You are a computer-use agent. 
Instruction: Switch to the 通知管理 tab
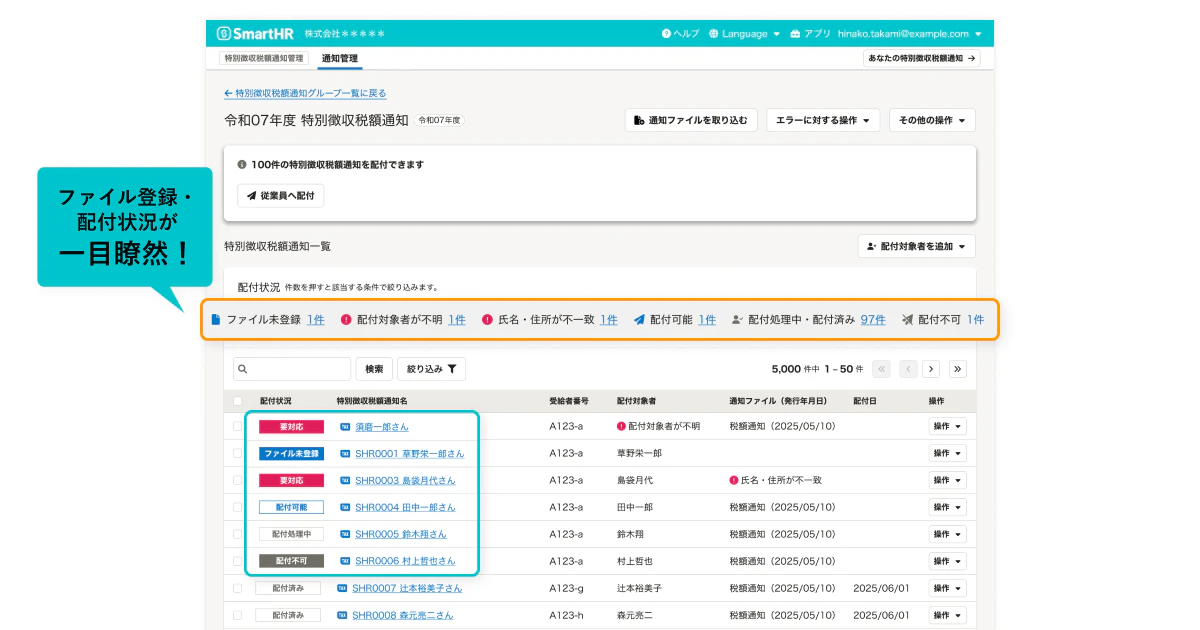tap(339, 59)
